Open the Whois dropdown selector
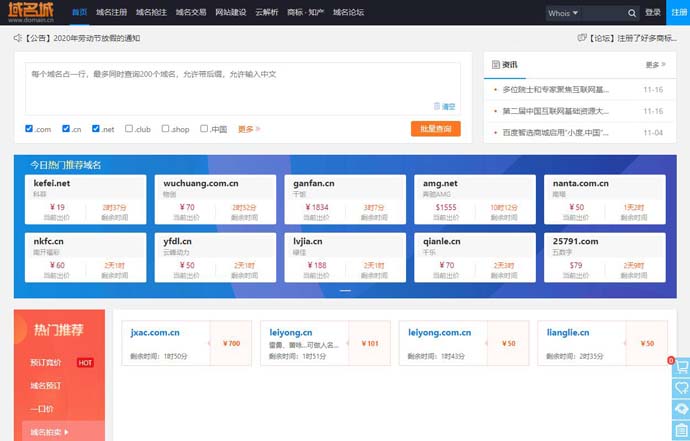 [563, 13]
